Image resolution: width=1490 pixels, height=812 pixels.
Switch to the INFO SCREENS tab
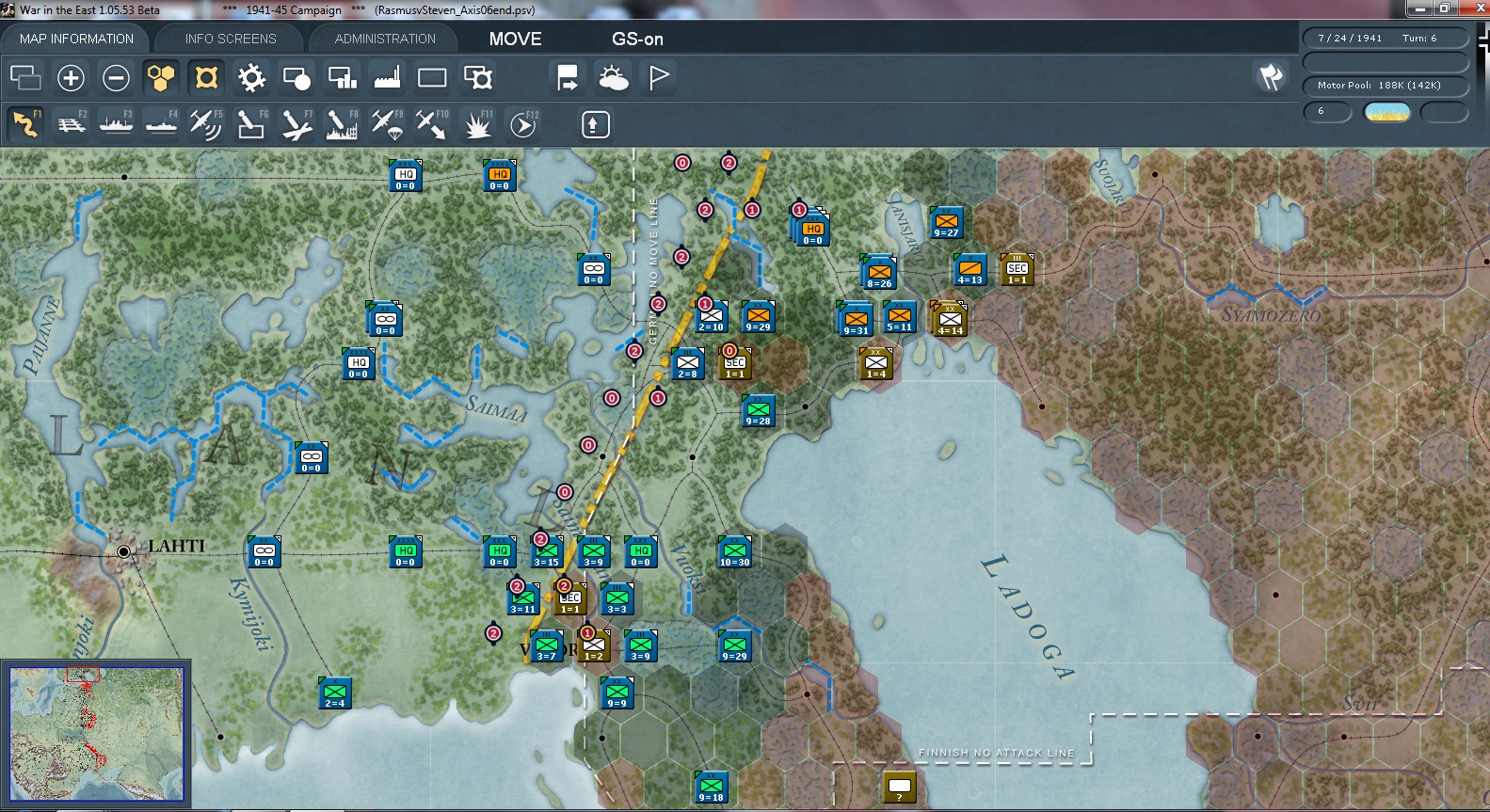[231, 39]
